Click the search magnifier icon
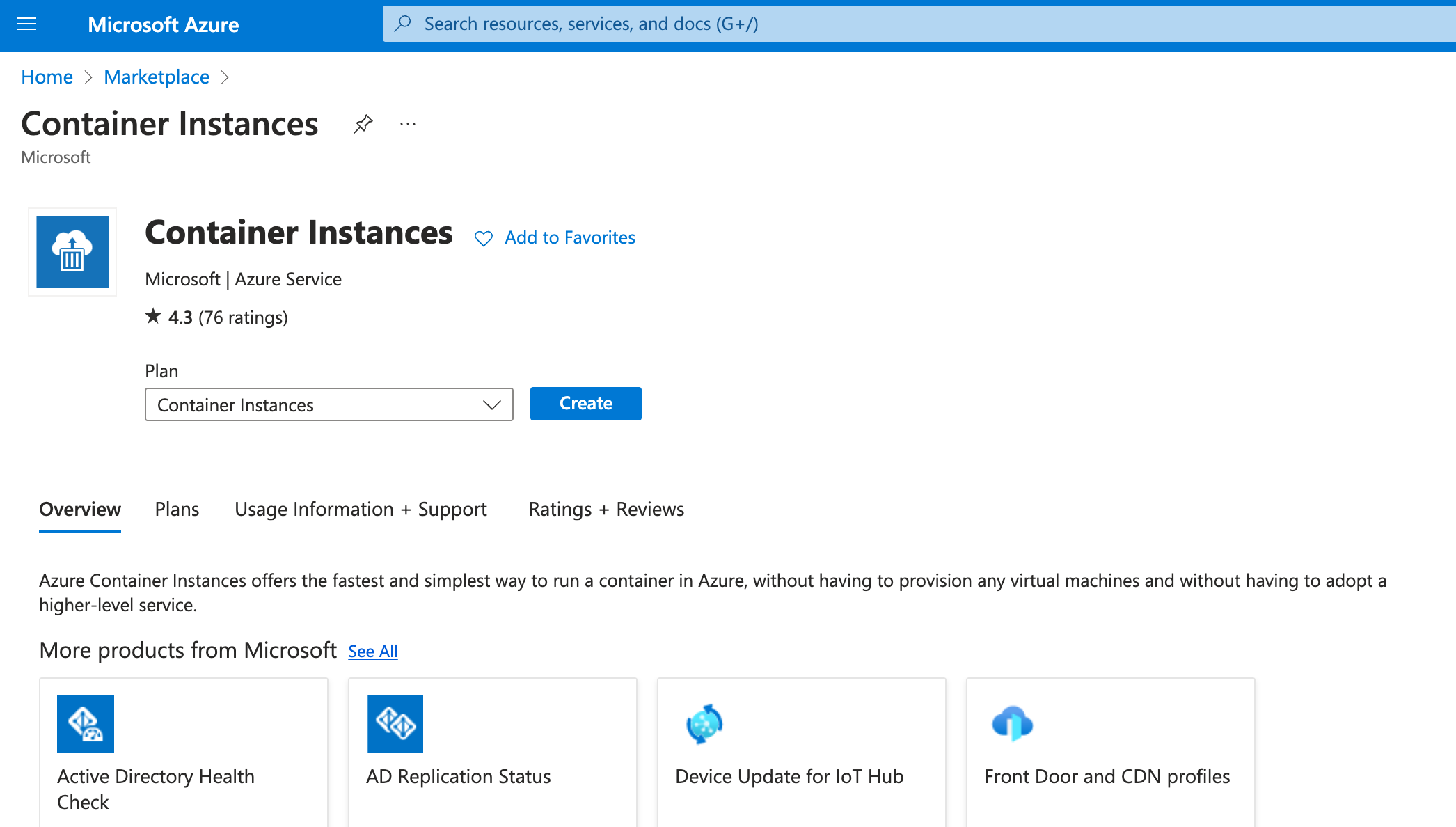Viewport: 1456px width, 827px height. 402,24
